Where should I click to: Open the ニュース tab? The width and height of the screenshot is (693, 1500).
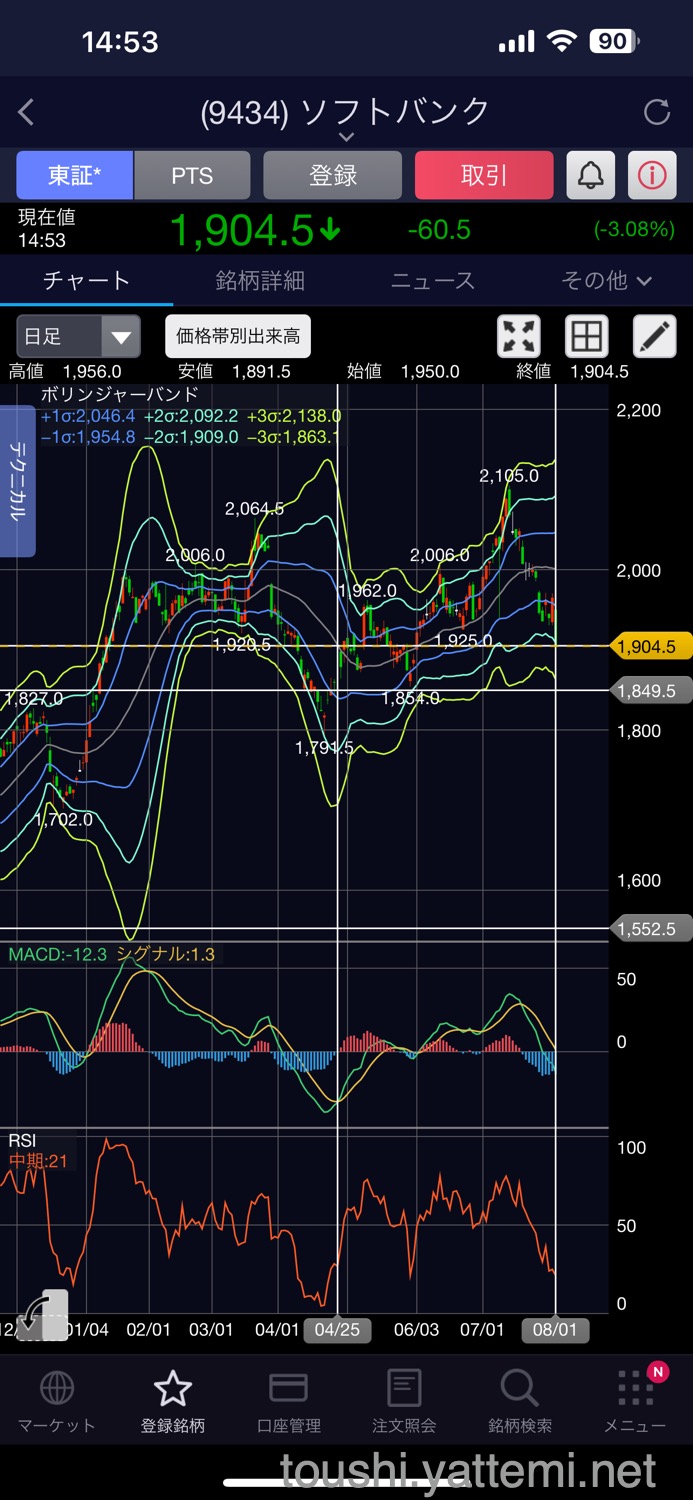click(x=432, y=281)
